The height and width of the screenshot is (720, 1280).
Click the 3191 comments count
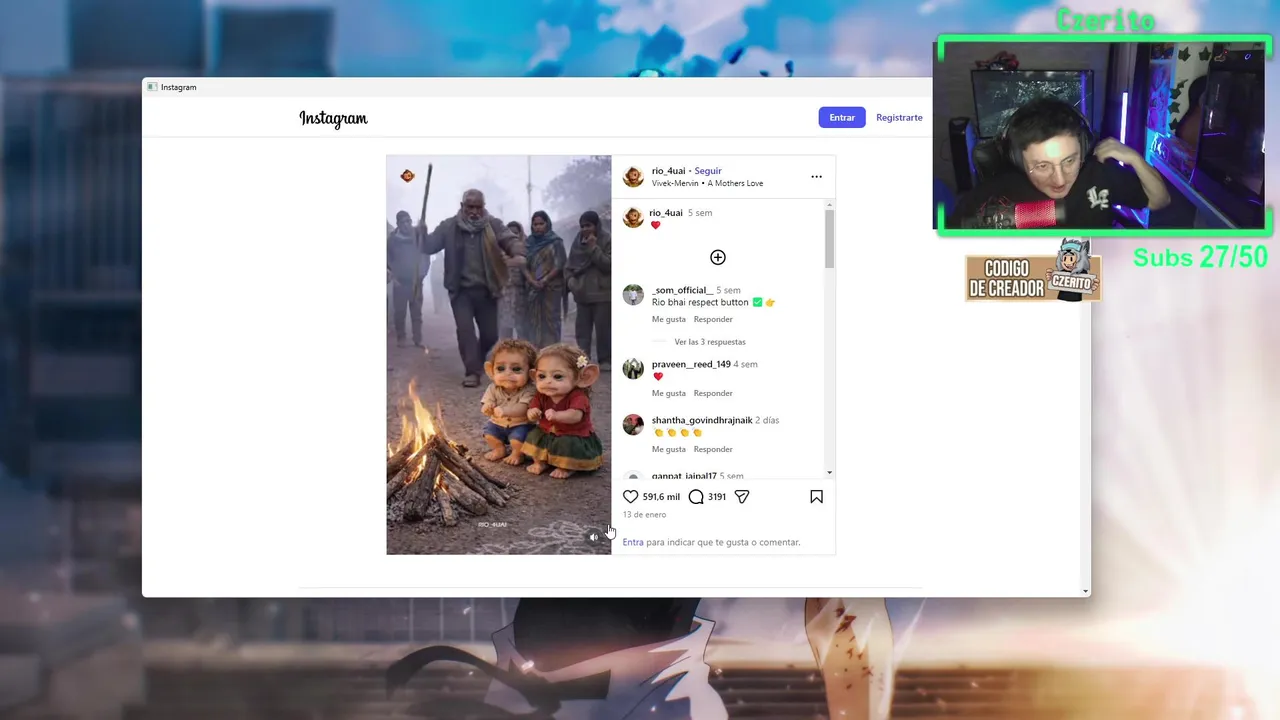(717, 497)
